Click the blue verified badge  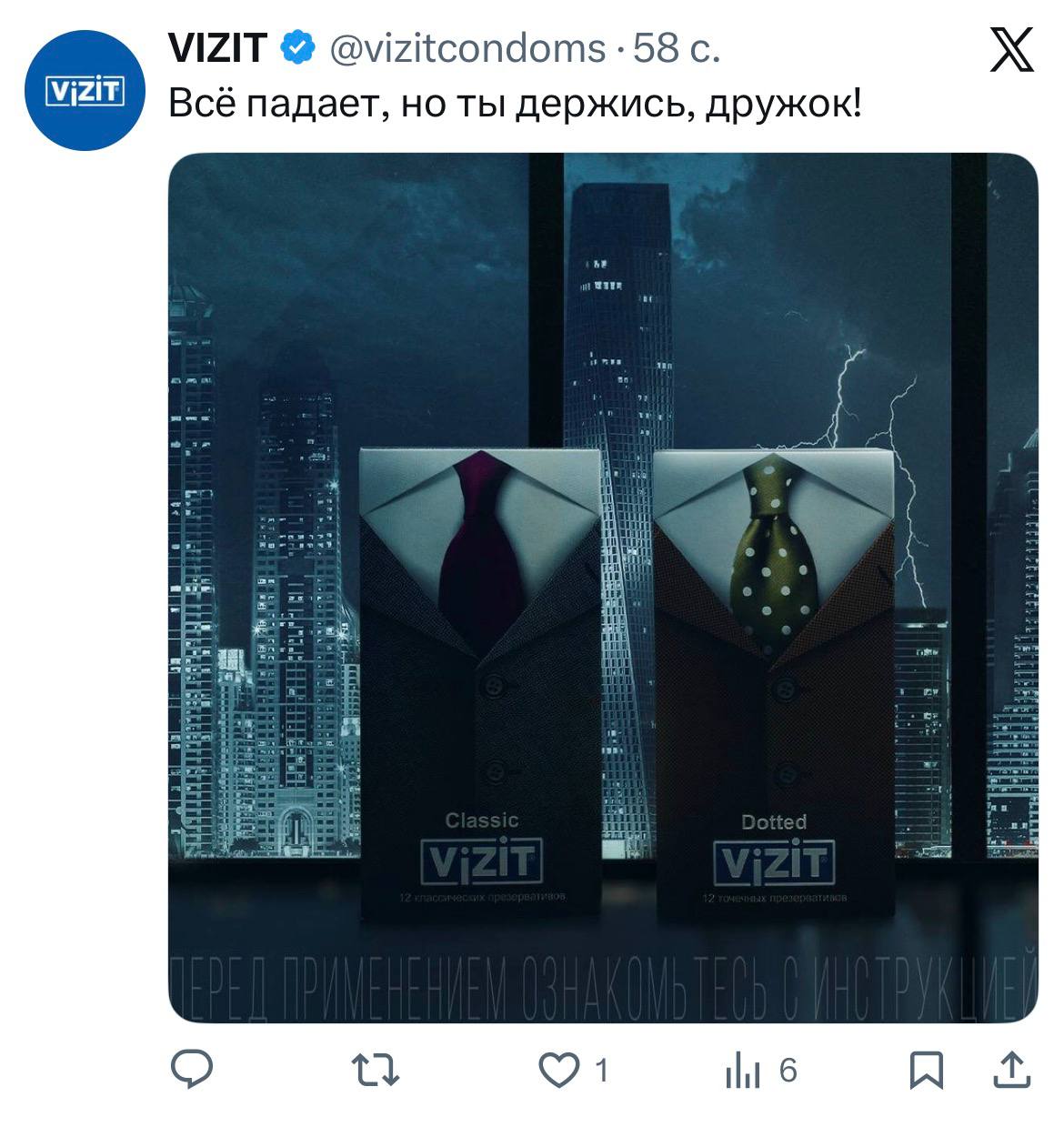coord(296,48)
